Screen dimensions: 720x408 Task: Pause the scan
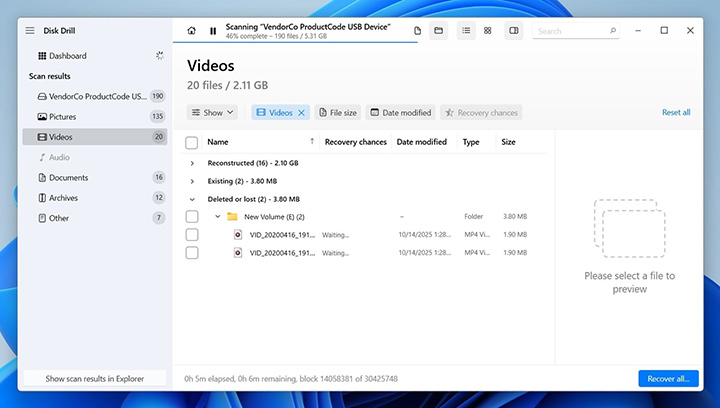click(213, 31)
